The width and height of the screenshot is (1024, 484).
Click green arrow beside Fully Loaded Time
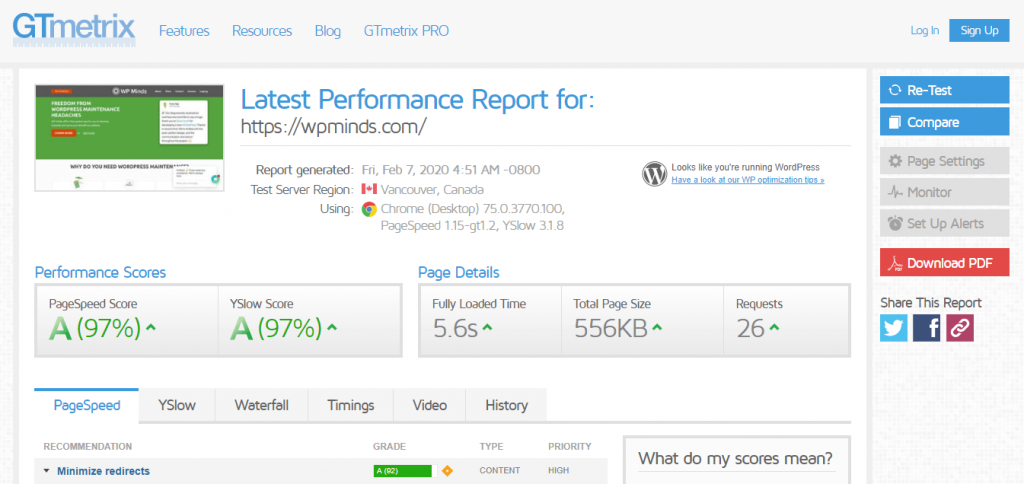[487, 328]
